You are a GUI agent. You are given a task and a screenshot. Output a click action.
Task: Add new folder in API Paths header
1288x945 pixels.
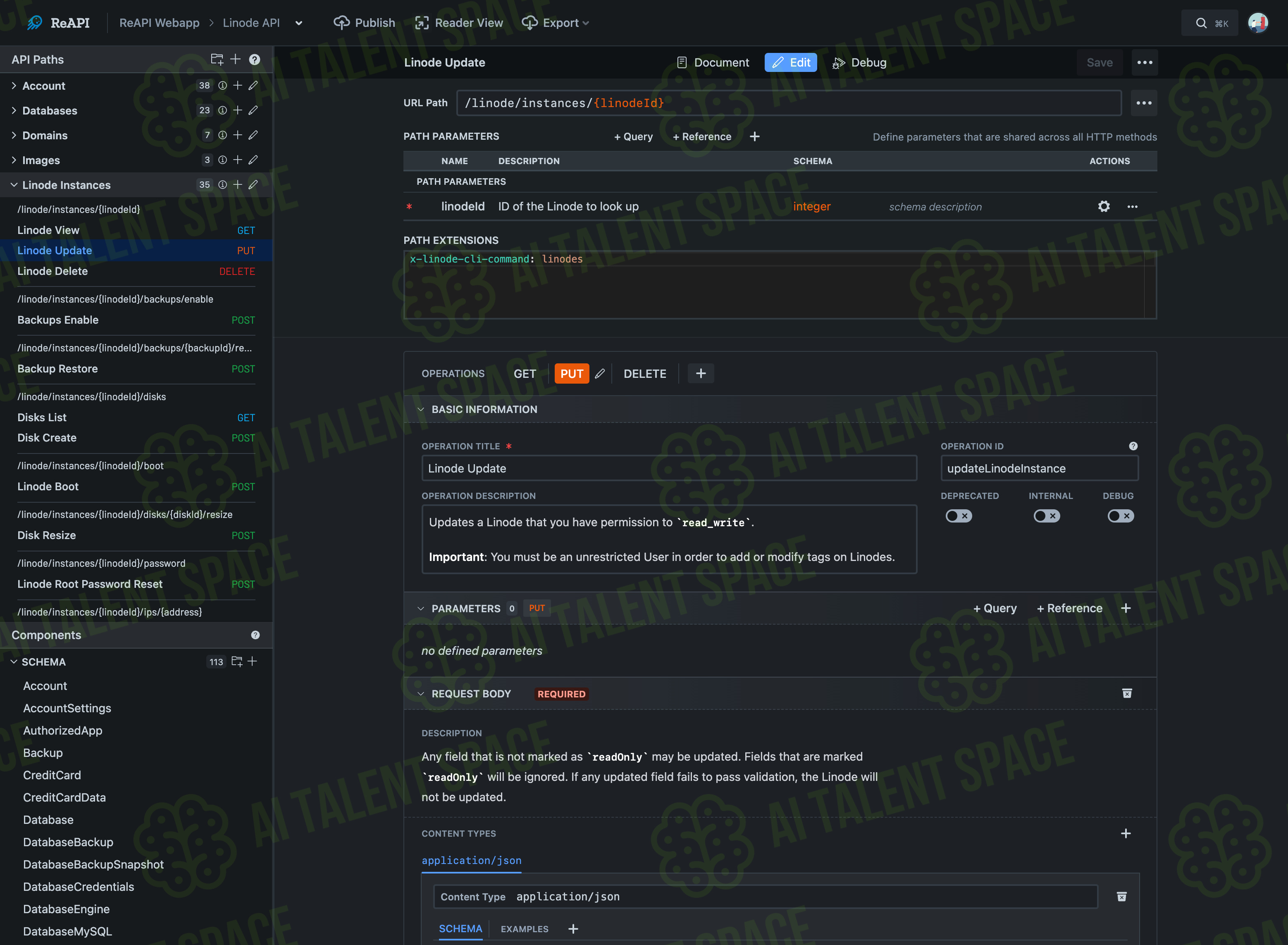click(x=217, y=60)
